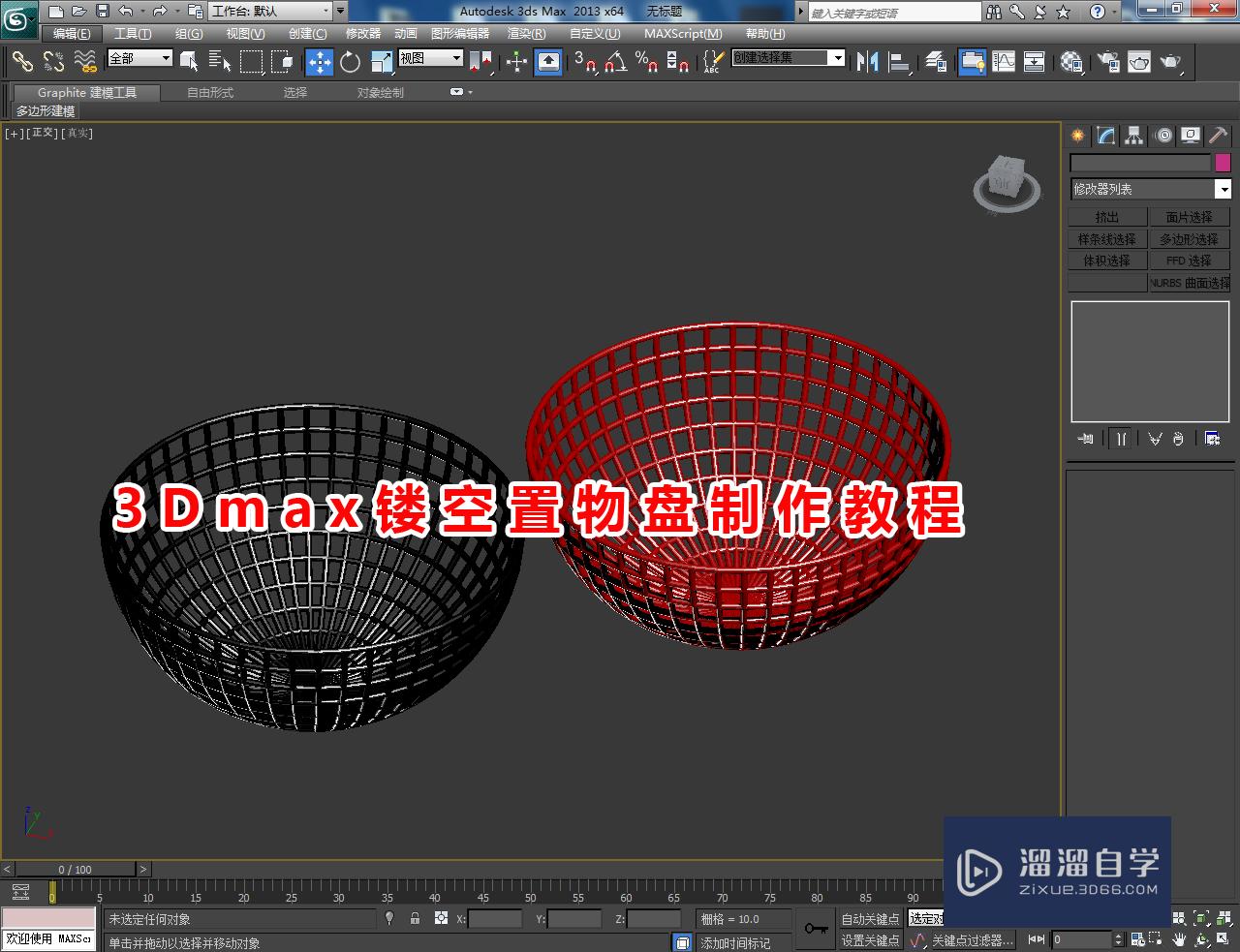Open the Render Setup icon
The width and height of the screenshot is (1240, 952).
point(1108,62)
